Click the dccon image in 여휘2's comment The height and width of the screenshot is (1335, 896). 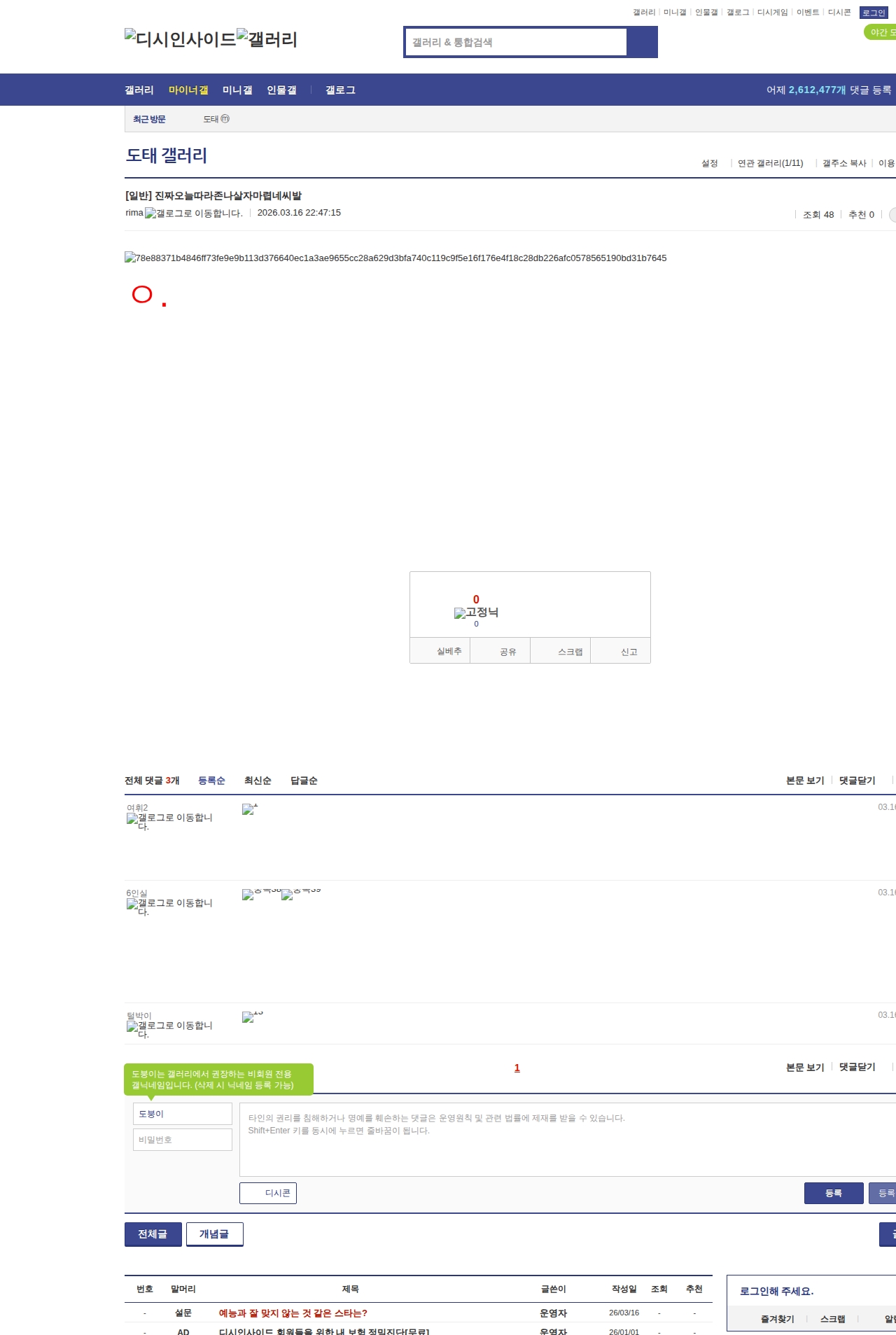[249, 809]
